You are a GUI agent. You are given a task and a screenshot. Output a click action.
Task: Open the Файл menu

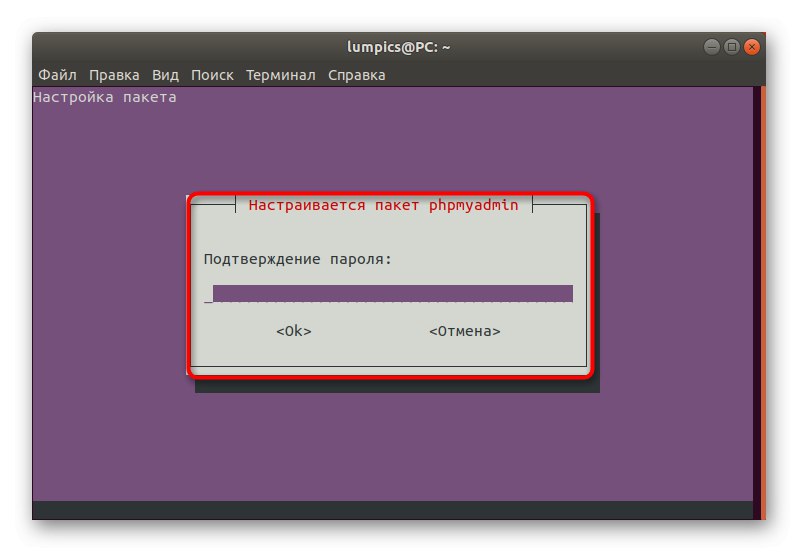tap(57, 75)
